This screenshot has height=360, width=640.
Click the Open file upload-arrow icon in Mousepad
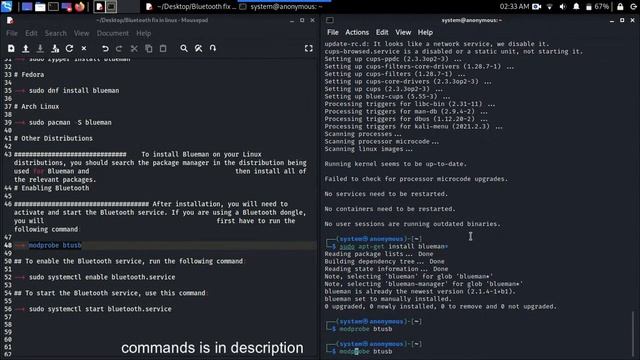(25, 49)
